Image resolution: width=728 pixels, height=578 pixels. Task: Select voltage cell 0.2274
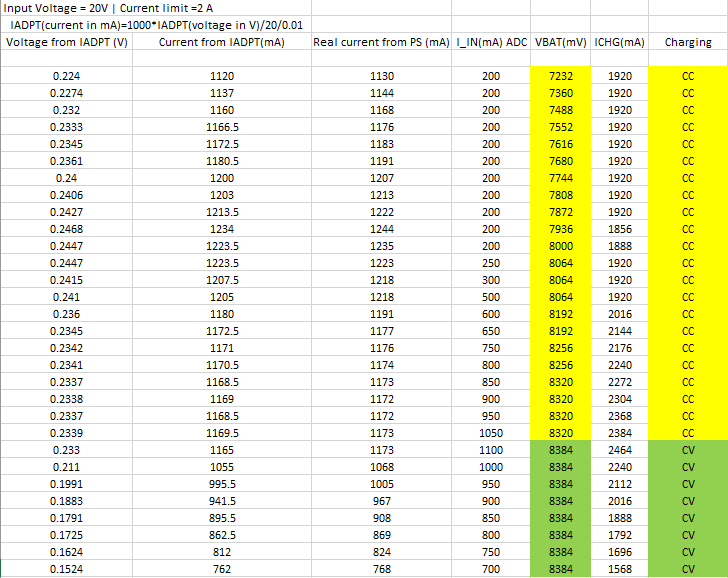(x=66, y=93)
